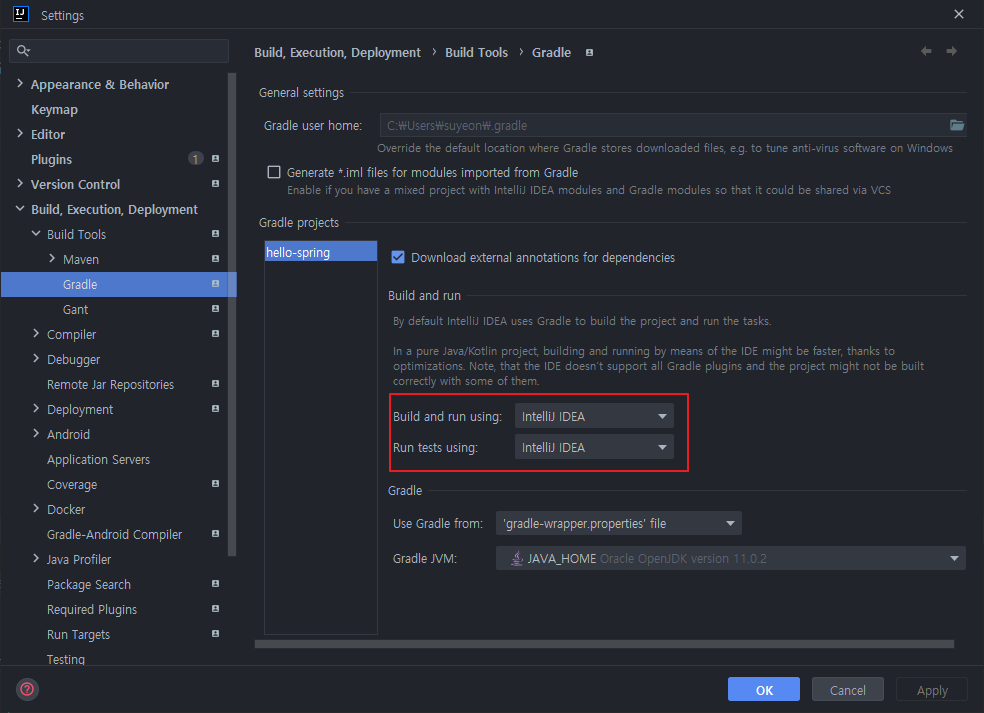Click the project-level icon on Remote Jar Repositories row
984x713 pixels.
tap(215, 383)
